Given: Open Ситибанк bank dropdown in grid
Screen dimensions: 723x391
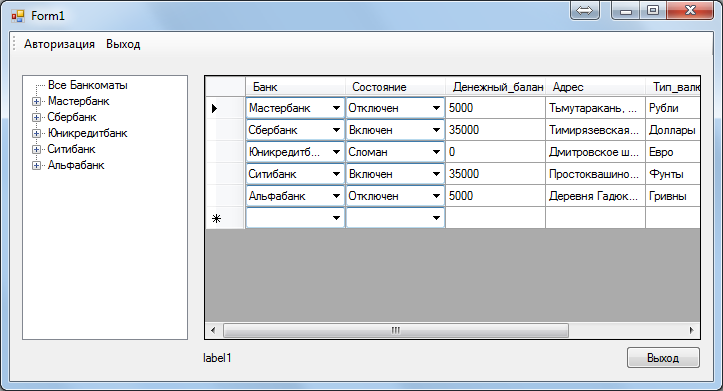Looking at the screenshot, I should coord(336,174).
